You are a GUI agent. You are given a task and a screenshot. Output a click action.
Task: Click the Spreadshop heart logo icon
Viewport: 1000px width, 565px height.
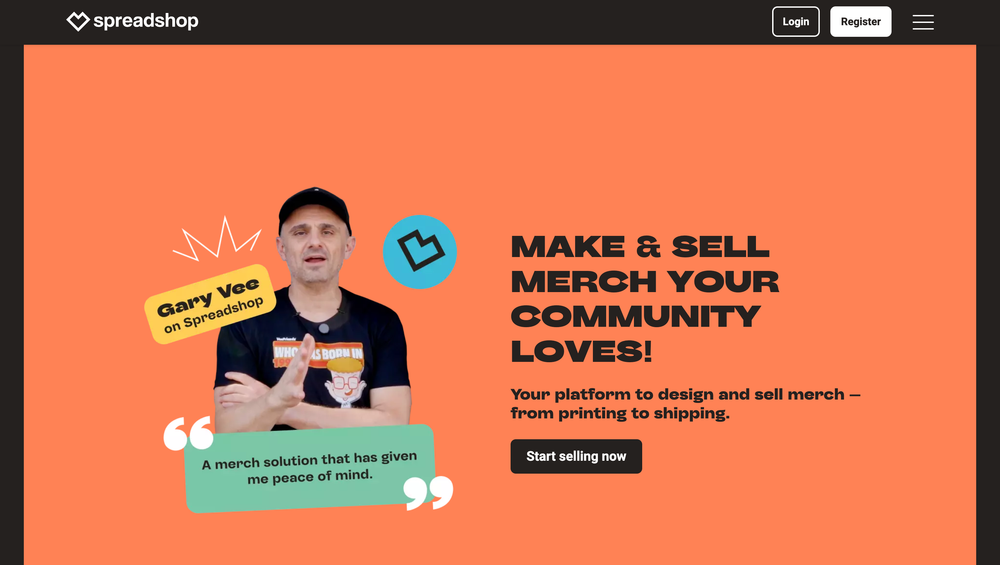point(78,21)
